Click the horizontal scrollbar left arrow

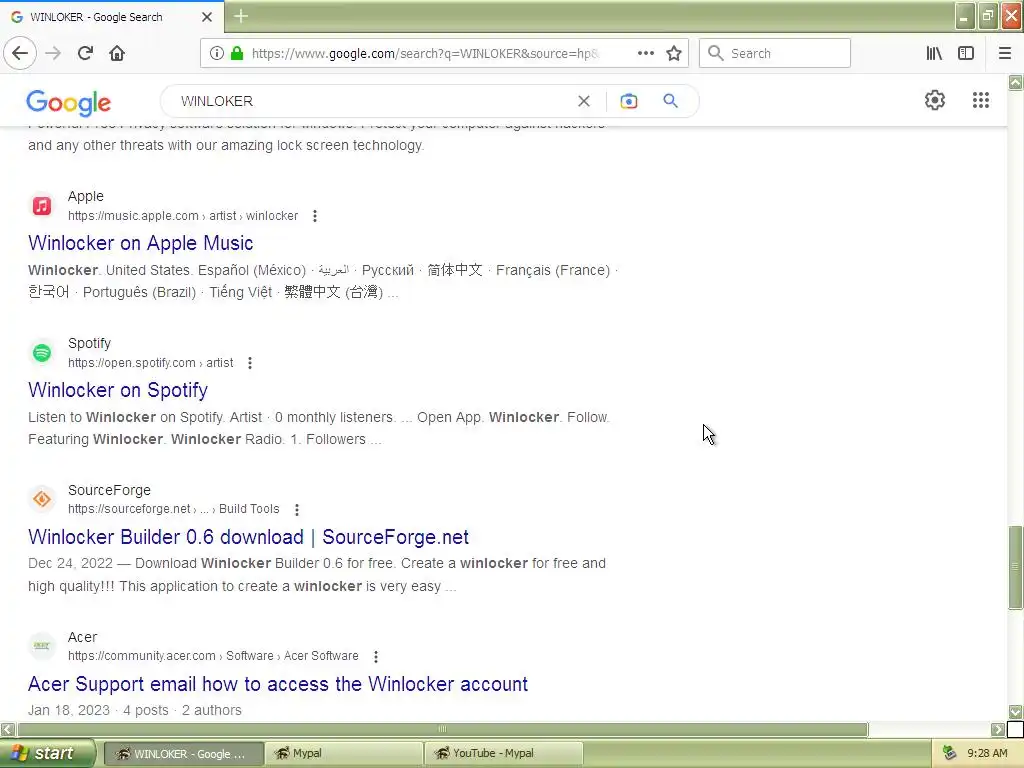7,729
